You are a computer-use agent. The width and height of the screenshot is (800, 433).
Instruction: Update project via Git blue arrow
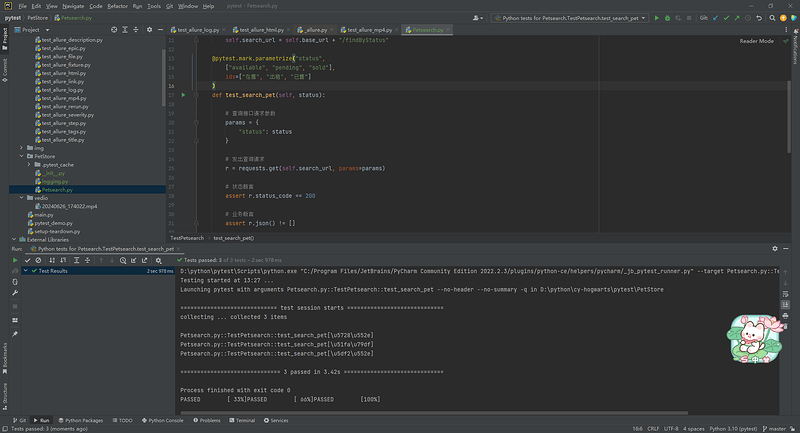tap(715, 18)
